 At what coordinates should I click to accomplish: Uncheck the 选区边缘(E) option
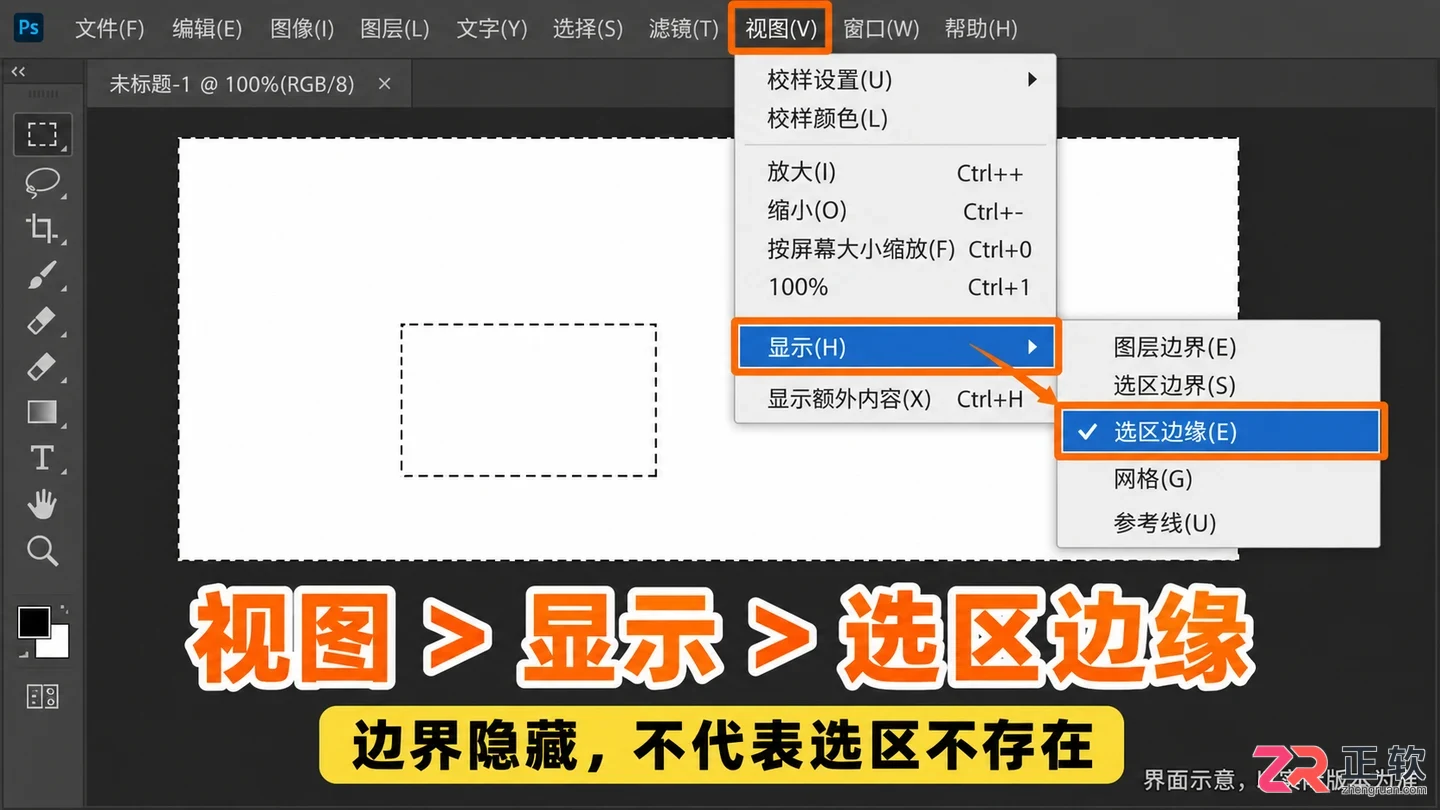click(x=1219, y=432)
